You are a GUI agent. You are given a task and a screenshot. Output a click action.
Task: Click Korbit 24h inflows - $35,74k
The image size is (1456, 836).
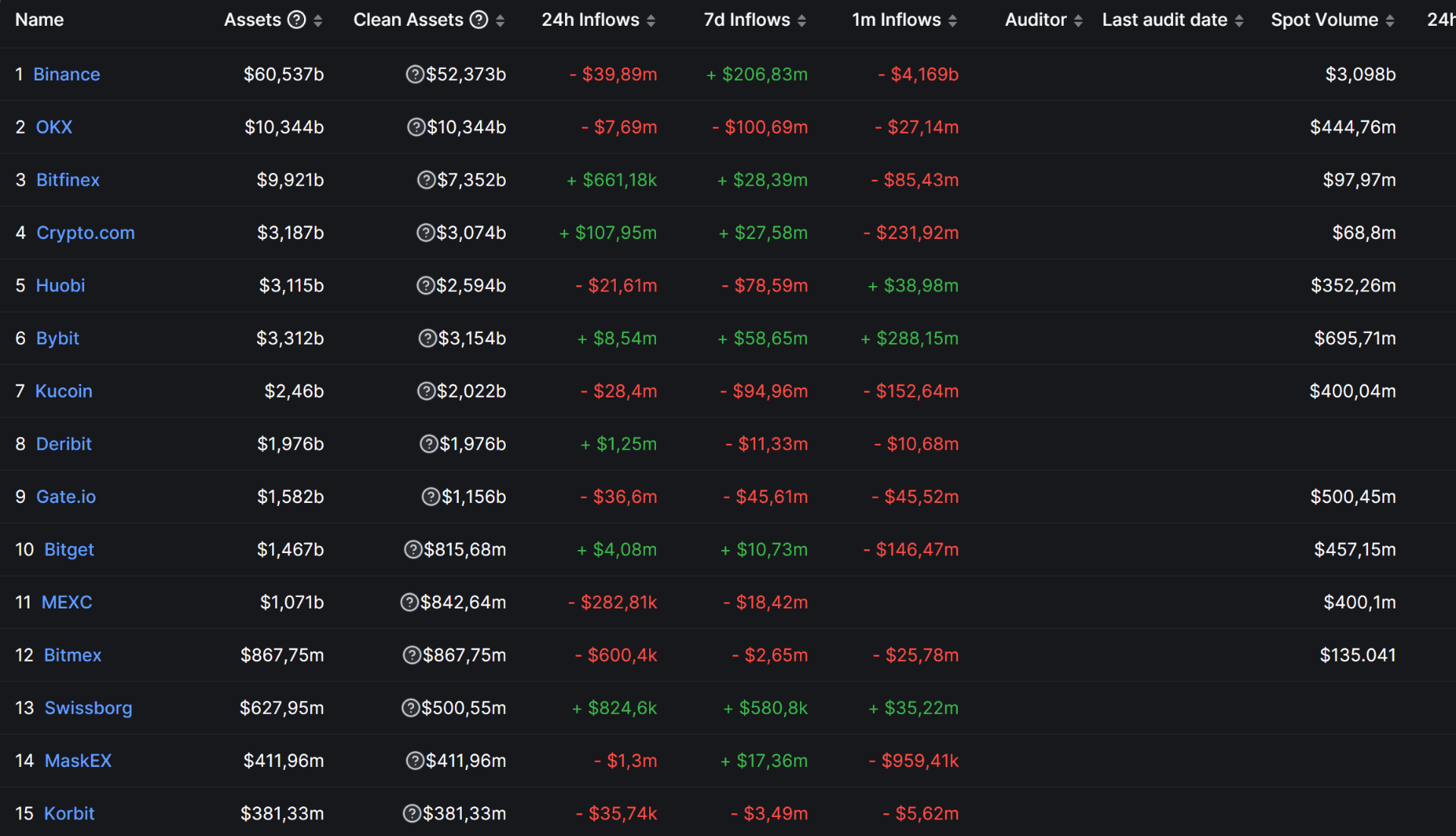(x=617, y=813)
